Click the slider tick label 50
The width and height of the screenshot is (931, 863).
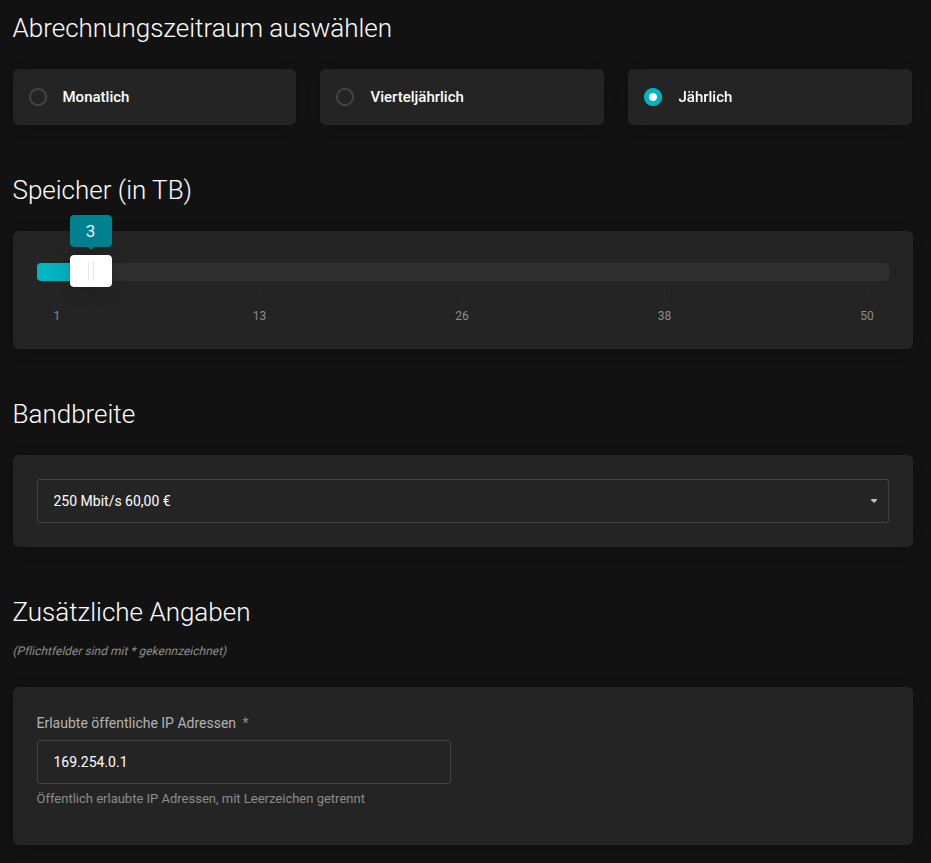866,316
